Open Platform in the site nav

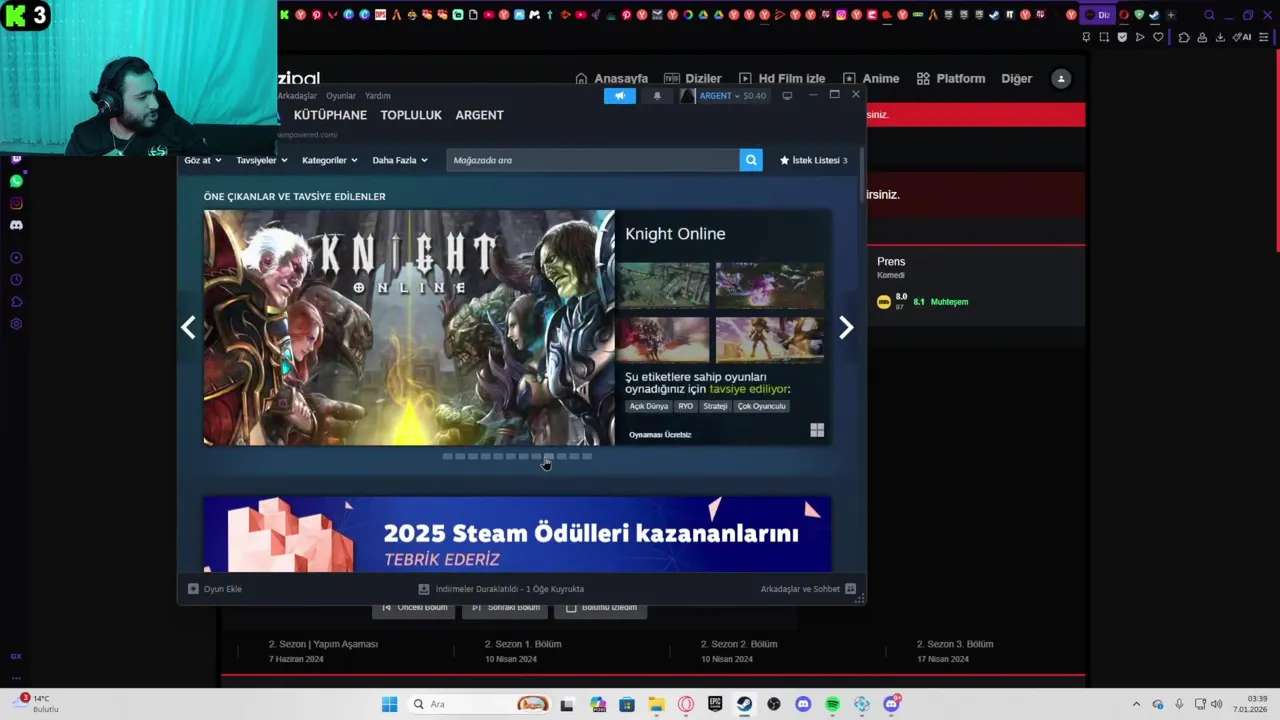tap(951, 79)
